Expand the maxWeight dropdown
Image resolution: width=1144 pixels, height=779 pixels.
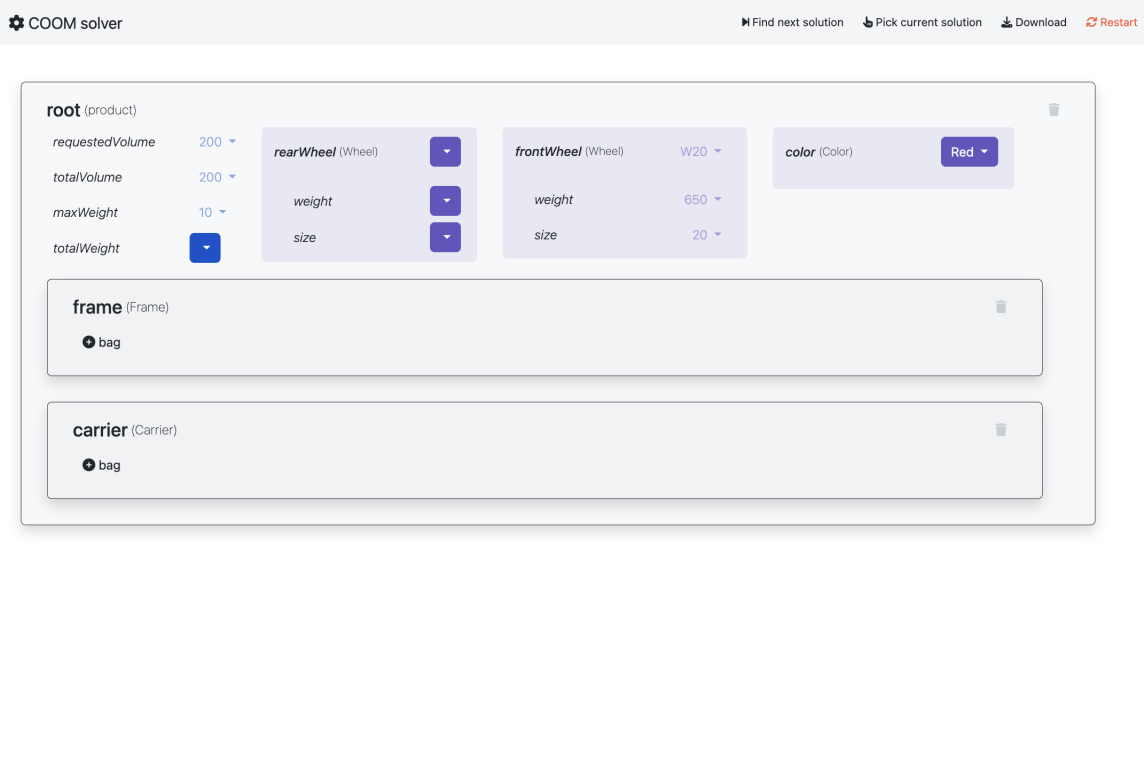[x=212, y=212]
